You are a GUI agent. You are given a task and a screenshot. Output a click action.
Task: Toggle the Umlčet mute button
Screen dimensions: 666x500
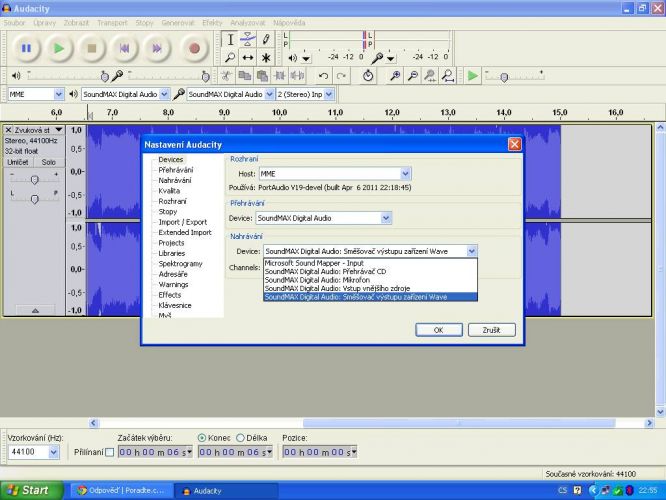(x=18, y=162)
